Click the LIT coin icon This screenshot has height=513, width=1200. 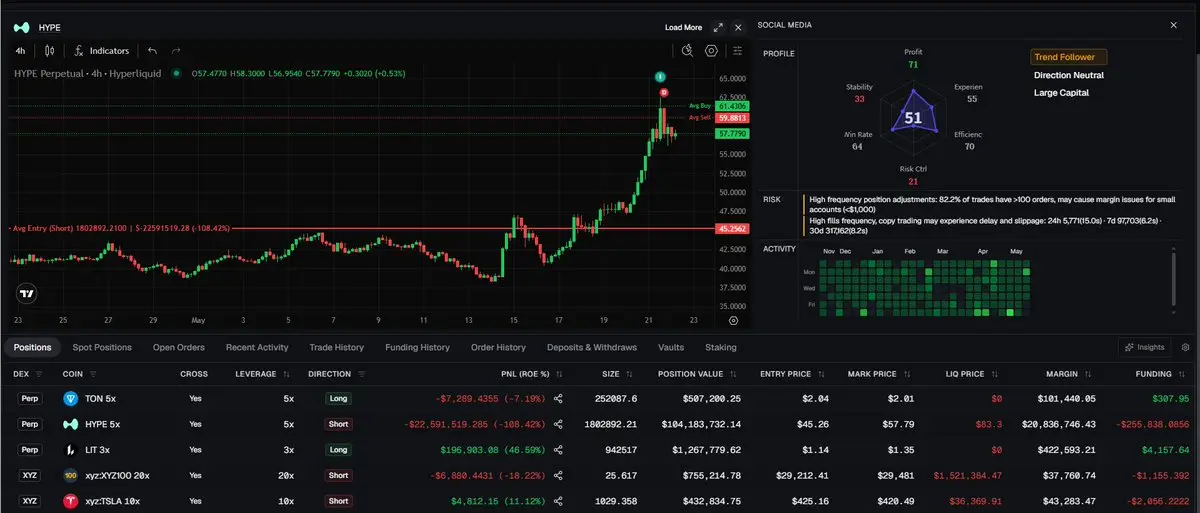71,450
